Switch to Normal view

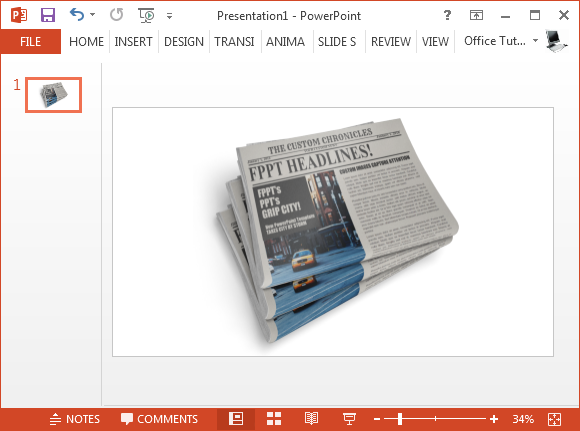(x=236, y=419)
